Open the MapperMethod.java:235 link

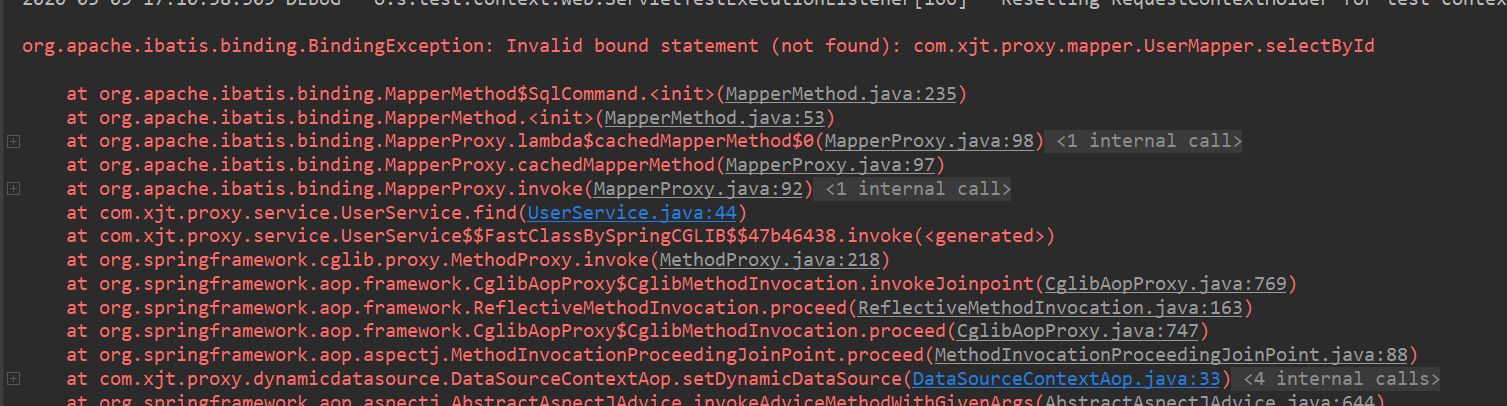click(x=841, y=94)
